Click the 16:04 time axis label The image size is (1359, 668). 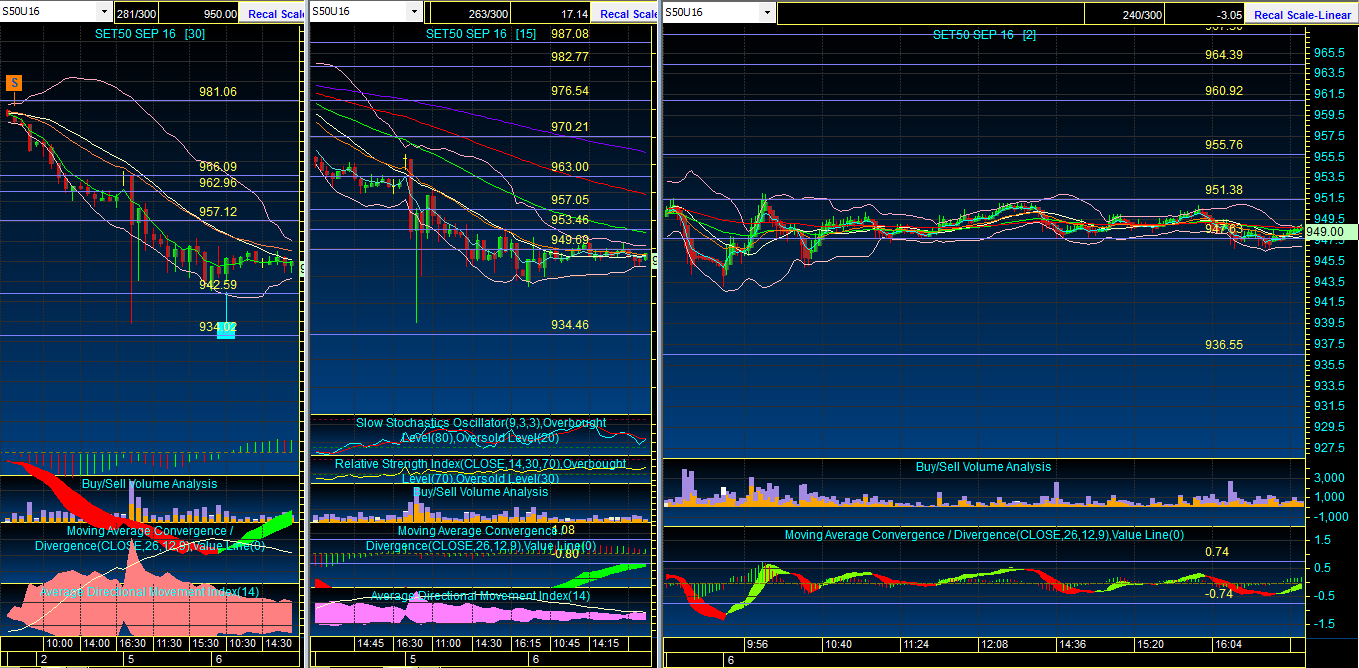point(1227,645)
